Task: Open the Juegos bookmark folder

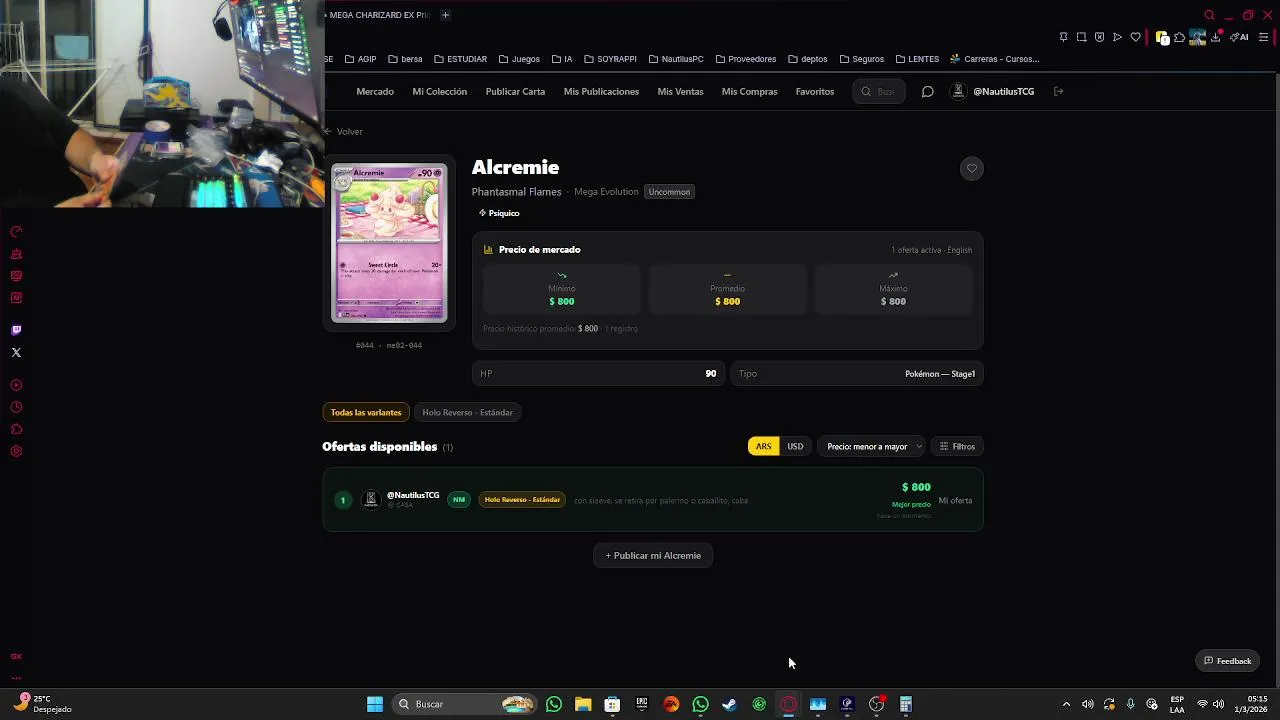Action: [519, 59]
